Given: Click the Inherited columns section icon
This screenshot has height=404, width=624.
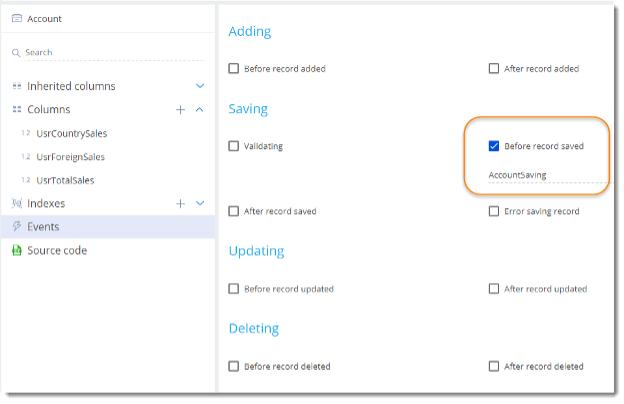Looking at the screenshot, I should 16,87.
